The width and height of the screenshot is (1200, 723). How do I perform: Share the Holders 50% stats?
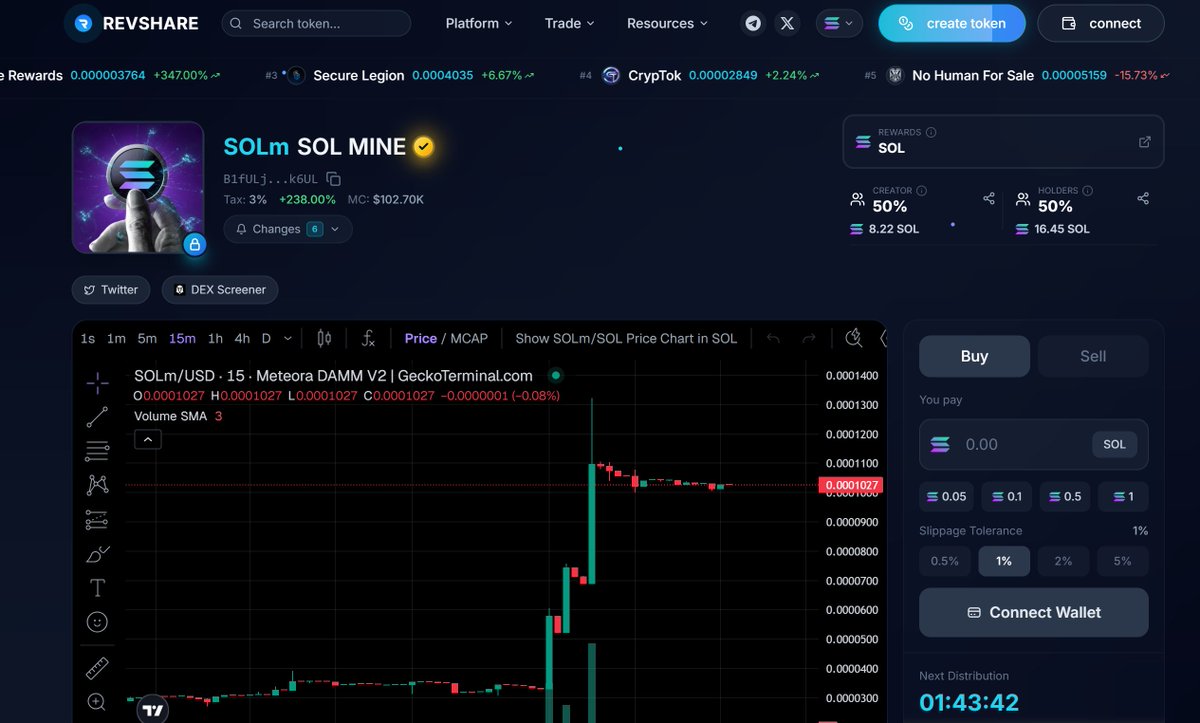click(x=1143, y=199)
